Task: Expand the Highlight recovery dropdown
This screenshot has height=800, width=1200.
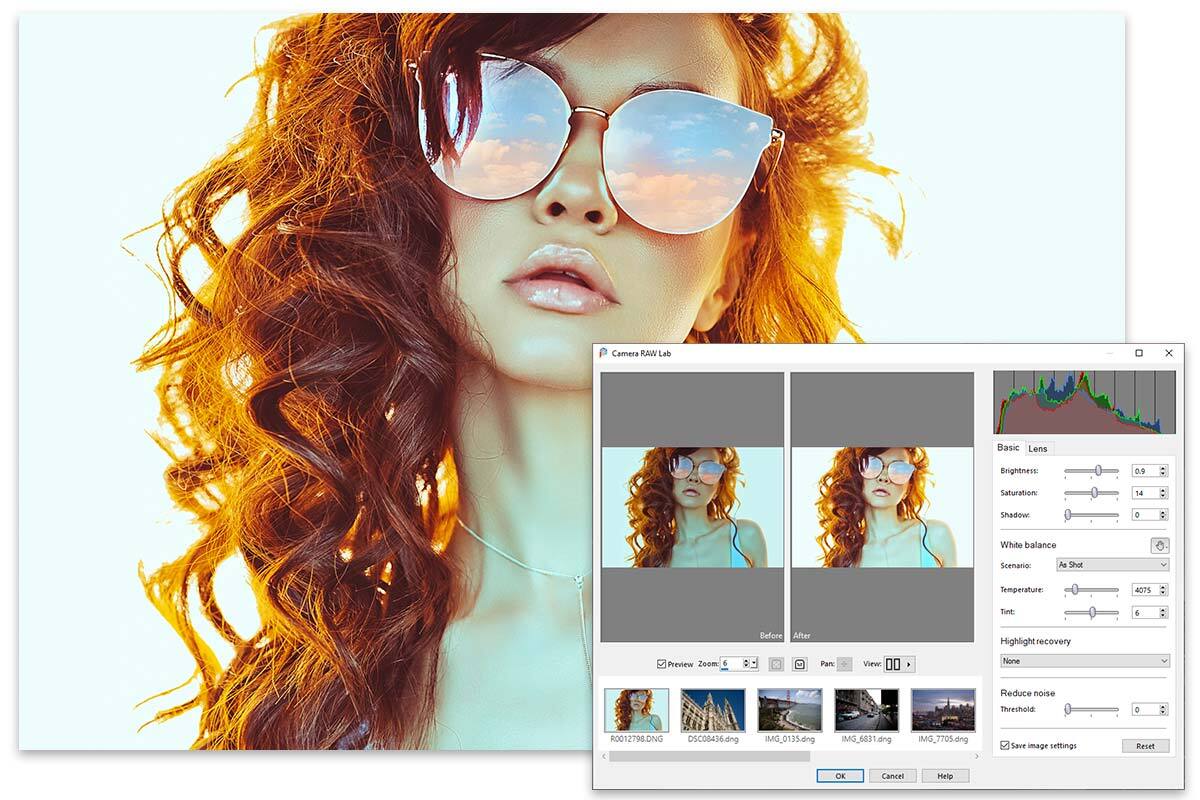Action: (x=1084, y=661)
